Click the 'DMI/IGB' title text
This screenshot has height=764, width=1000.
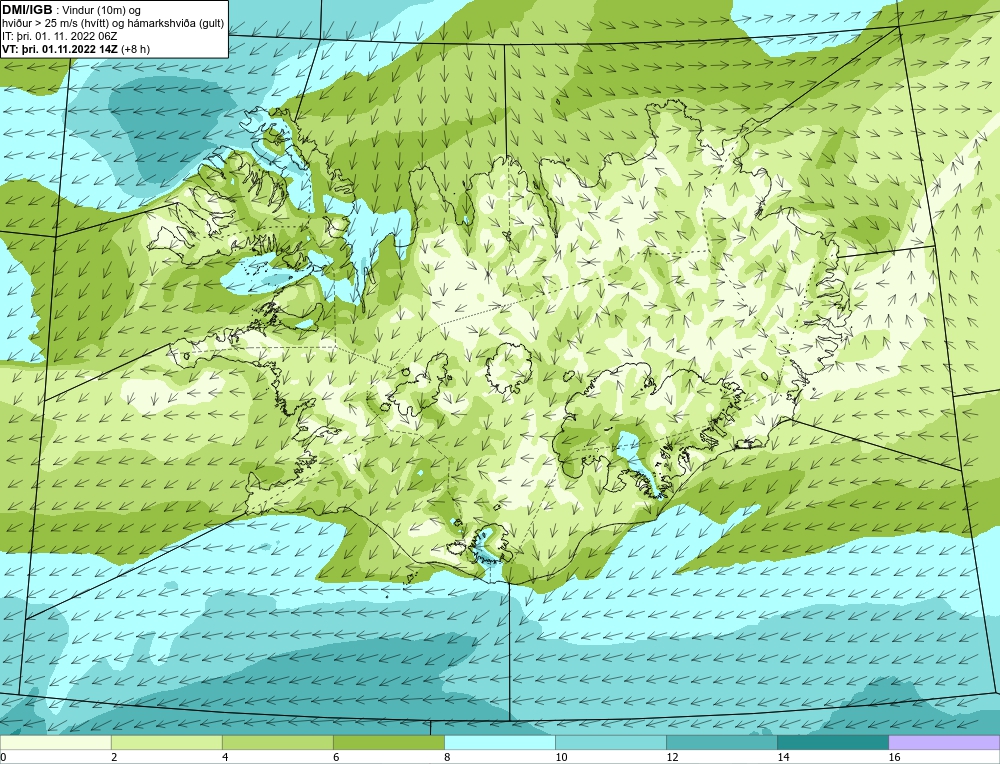coord(27,10)
